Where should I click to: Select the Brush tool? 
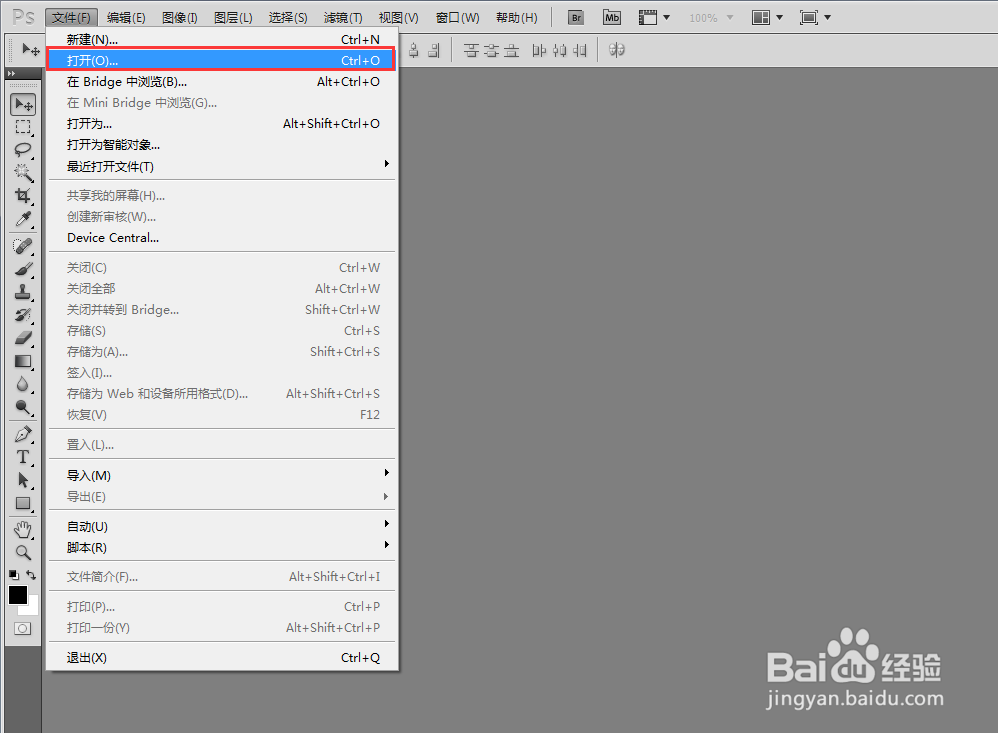click(24, 269)
